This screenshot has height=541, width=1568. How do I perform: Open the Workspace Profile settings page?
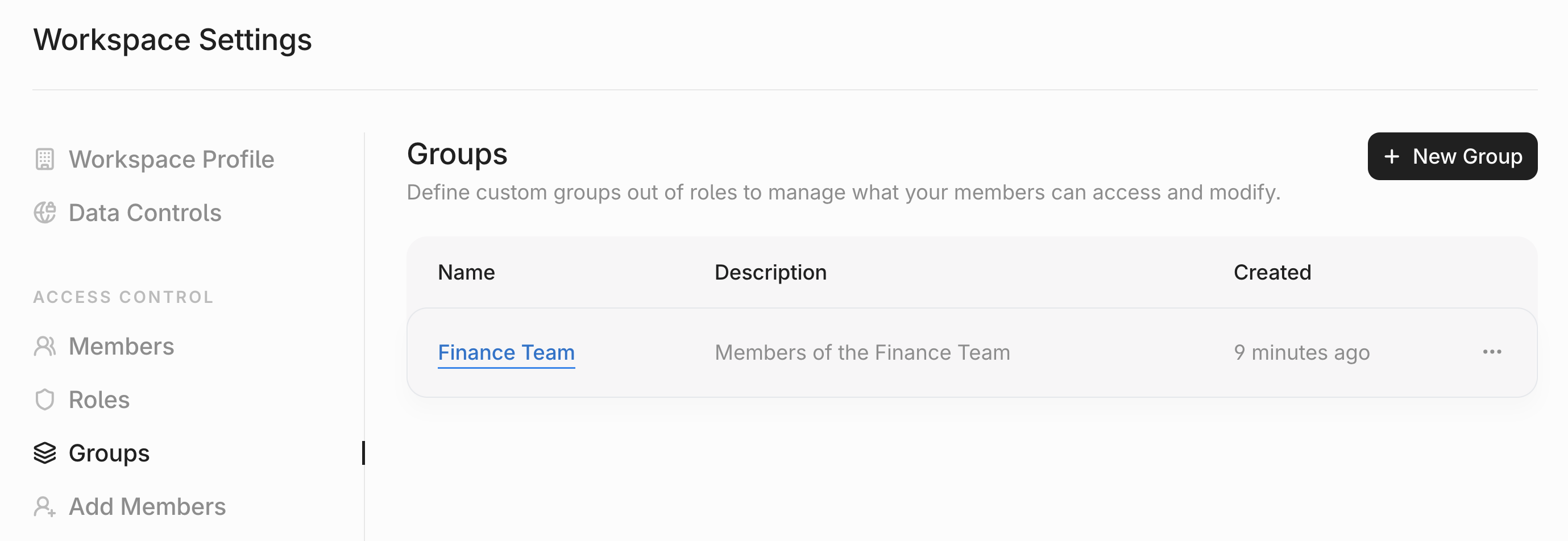pos(171,160)
